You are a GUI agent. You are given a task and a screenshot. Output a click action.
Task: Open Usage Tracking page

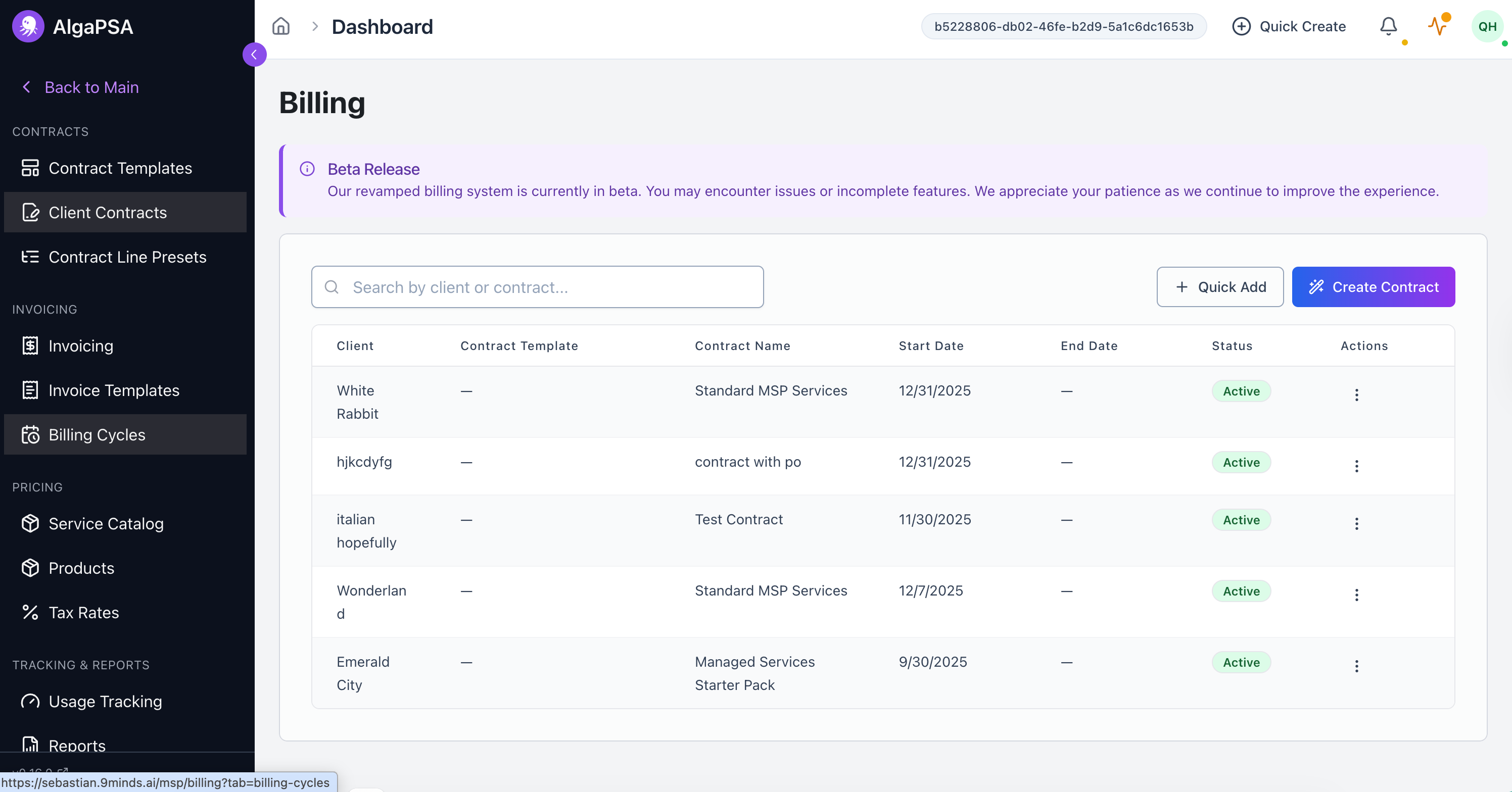tap(105, 701)
